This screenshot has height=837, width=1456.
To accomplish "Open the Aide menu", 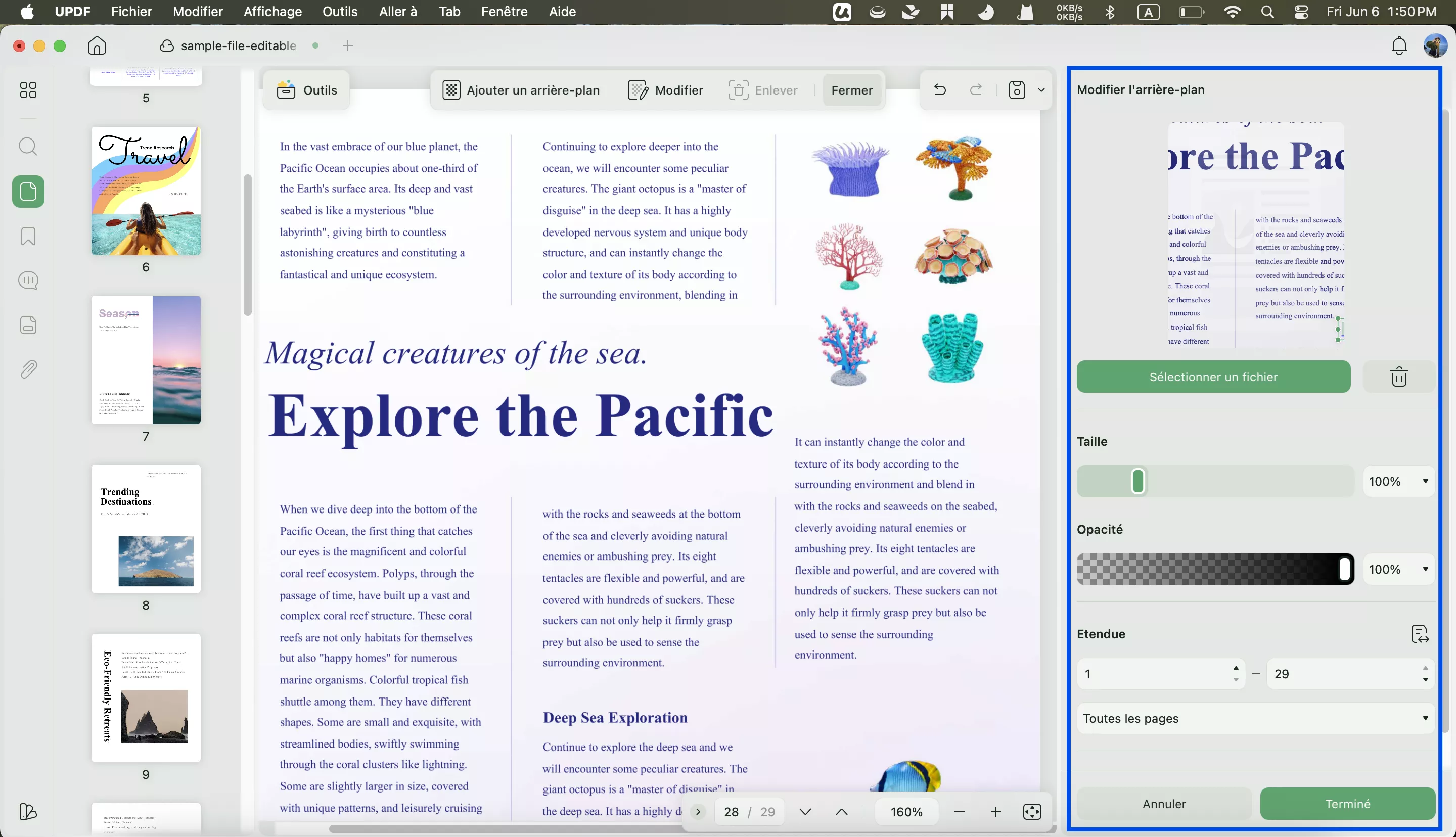I will pyautogui.click(x=562, y=12).
